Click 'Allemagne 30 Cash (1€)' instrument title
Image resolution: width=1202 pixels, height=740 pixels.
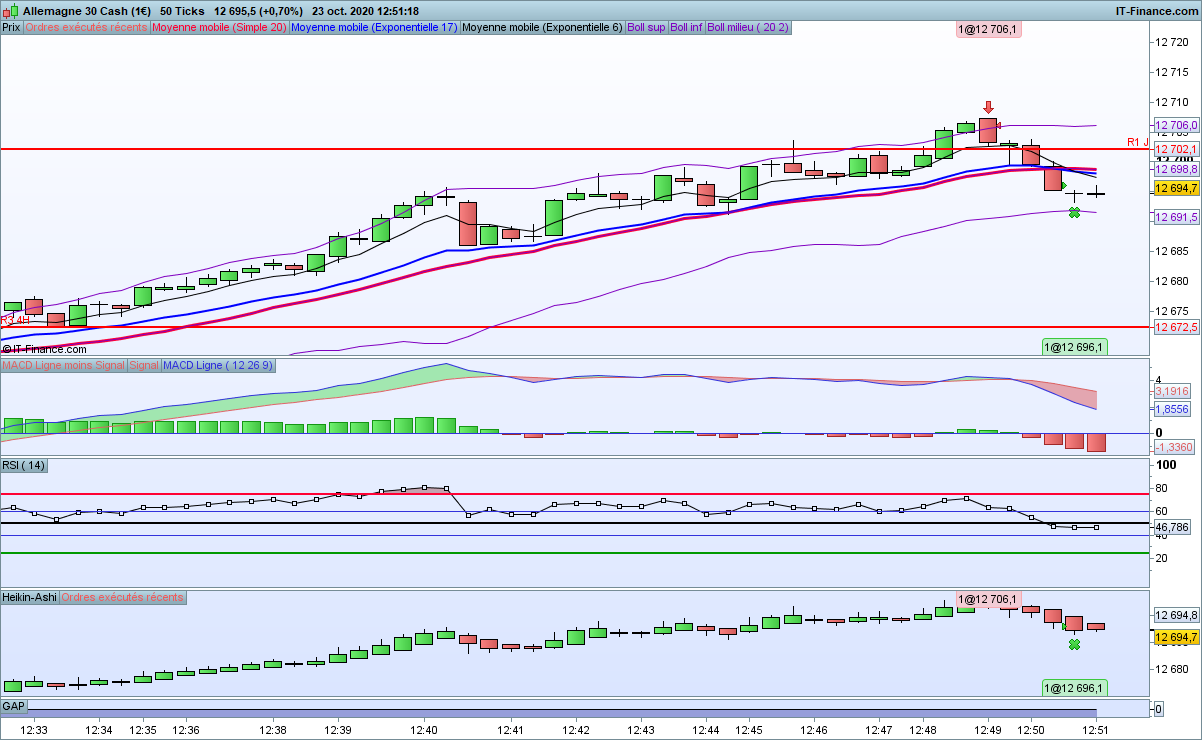(x=88, y=10)
